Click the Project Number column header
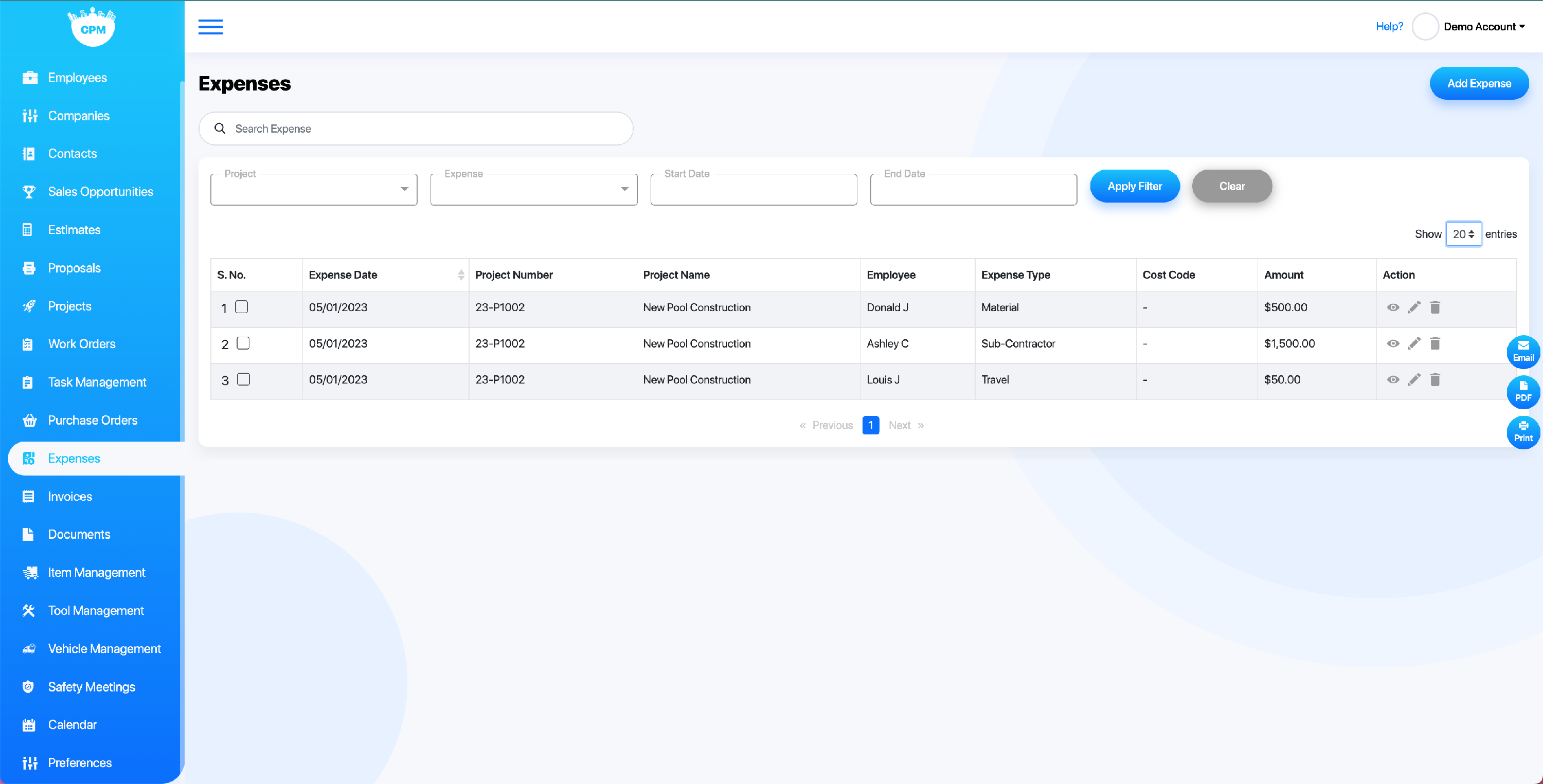 [552, 275]
